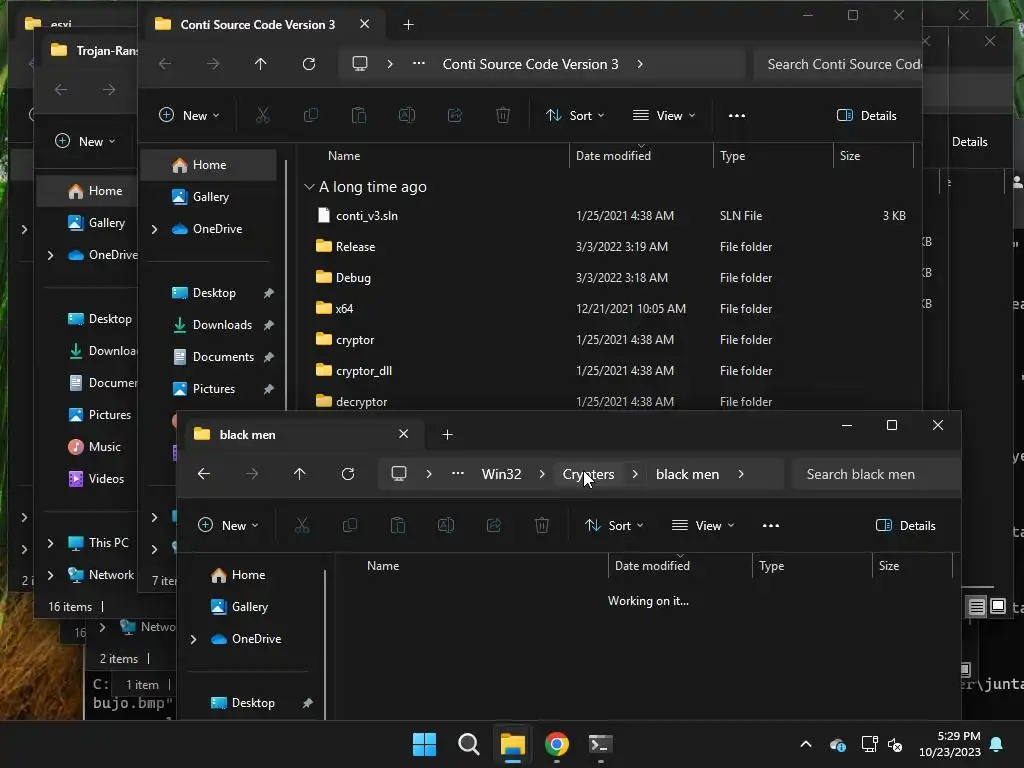The width and height of the screenshot is (1024, 768).
Task: Open New menu in Conti Source Code window
Action: click(189, 116)
